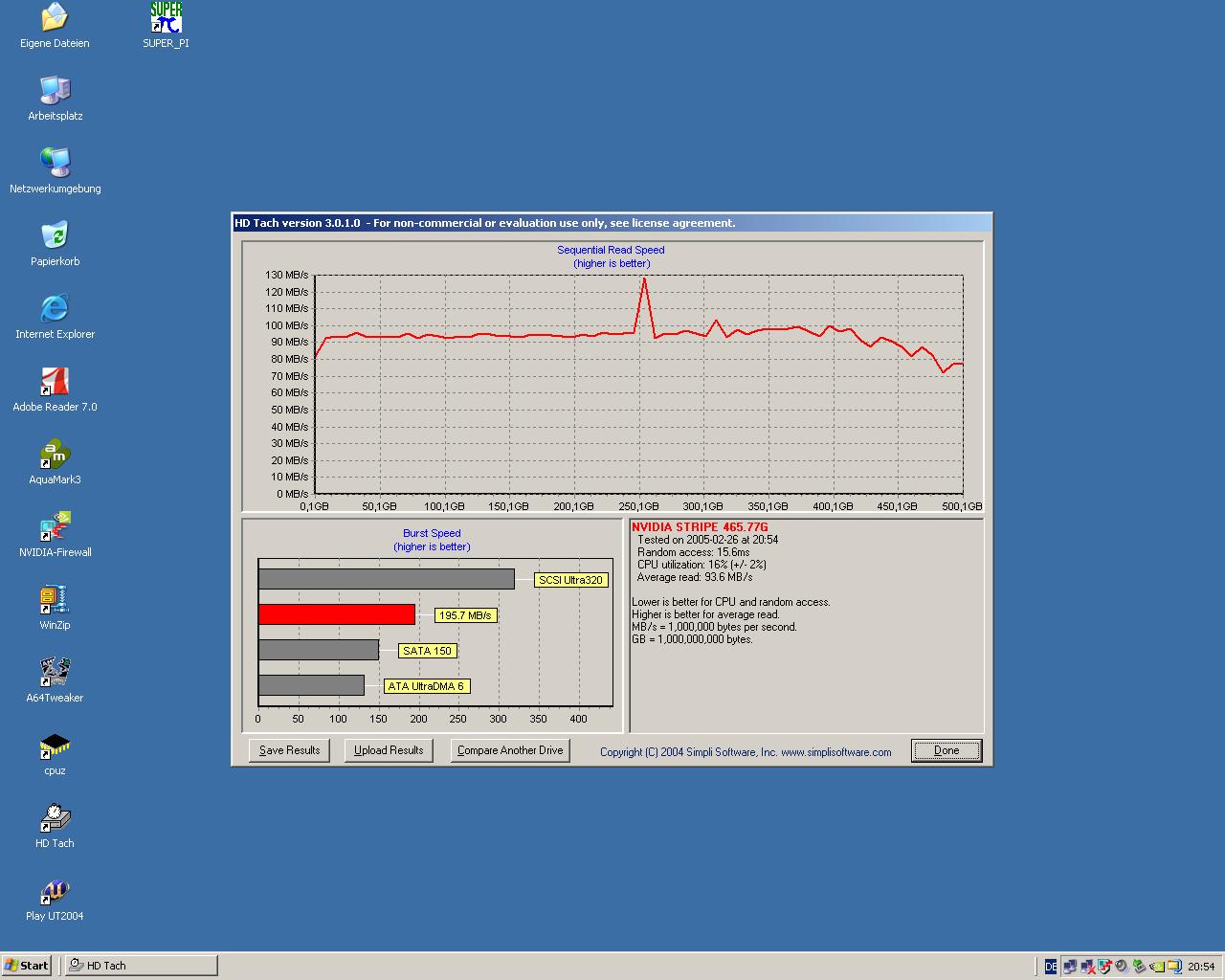This screenshot has width=1225, height=980.
Task: Launch the Play UT2004 desktop shortcut
Action: 55,899
